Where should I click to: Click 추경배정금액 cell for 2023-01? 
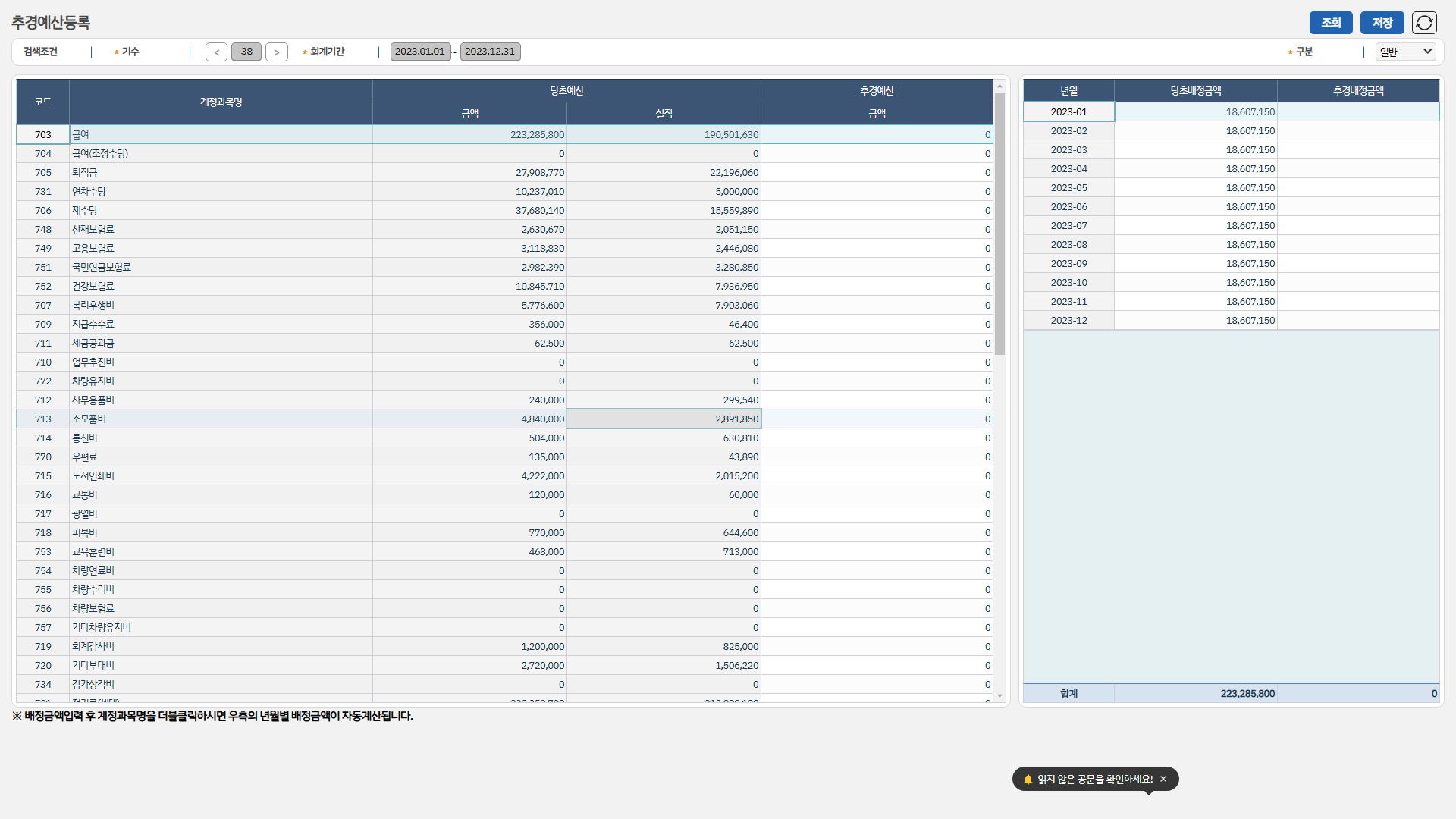pos(1357,111)
